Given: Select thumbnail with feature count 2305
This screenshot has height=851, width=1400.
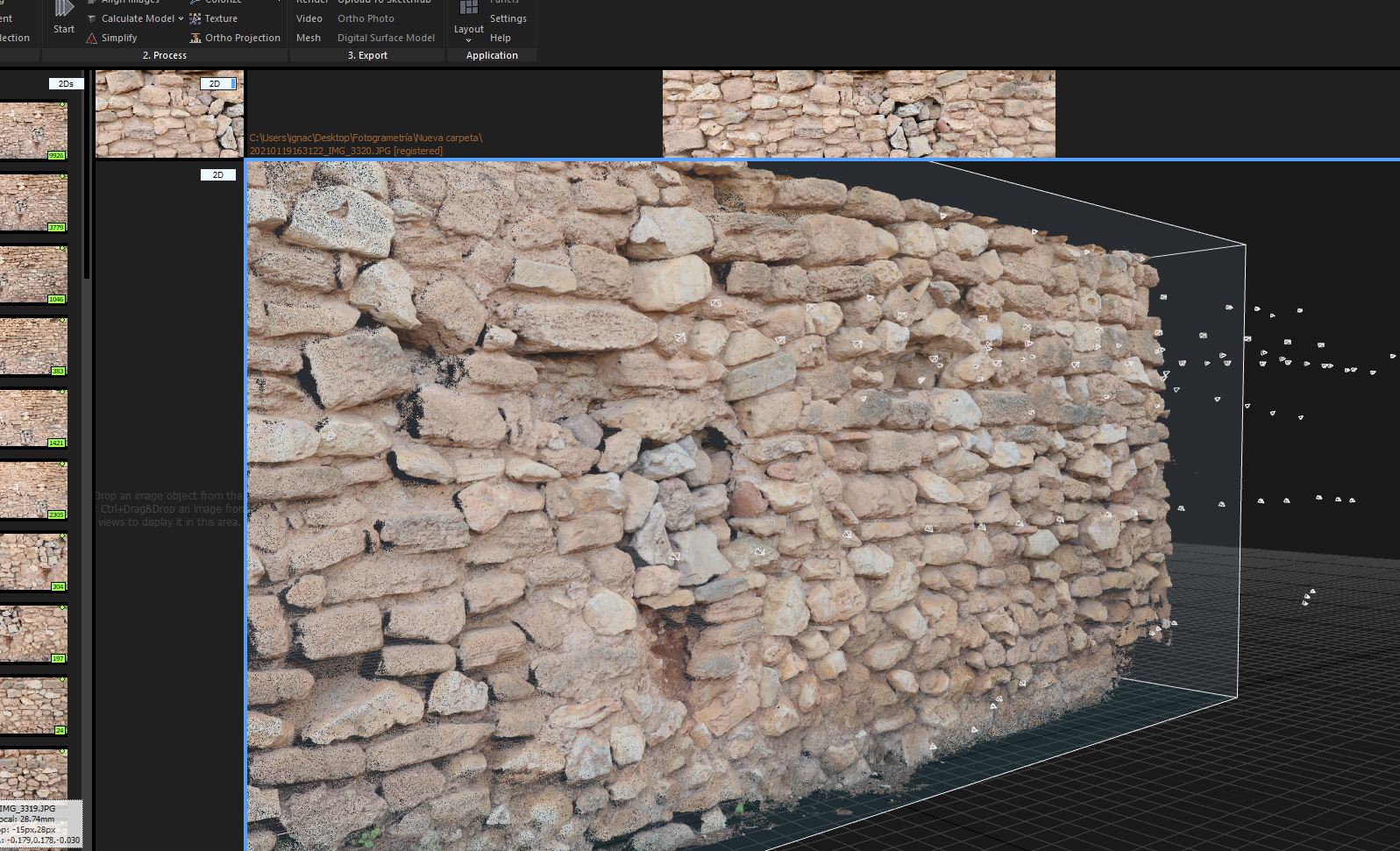Looking at the screenshot, I should pyautogui.click(x=33, y=490).
